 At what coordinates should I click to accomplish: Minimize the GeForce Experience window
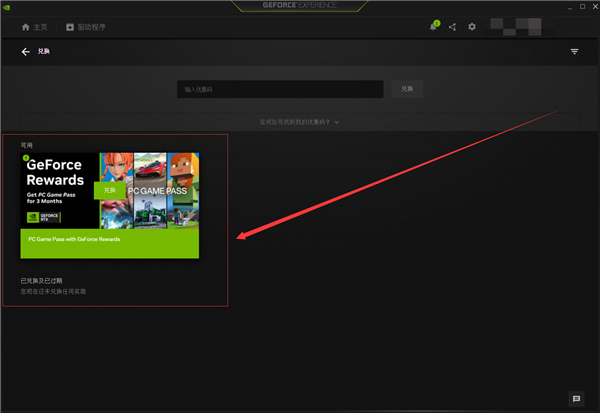[x=570, y=7]
